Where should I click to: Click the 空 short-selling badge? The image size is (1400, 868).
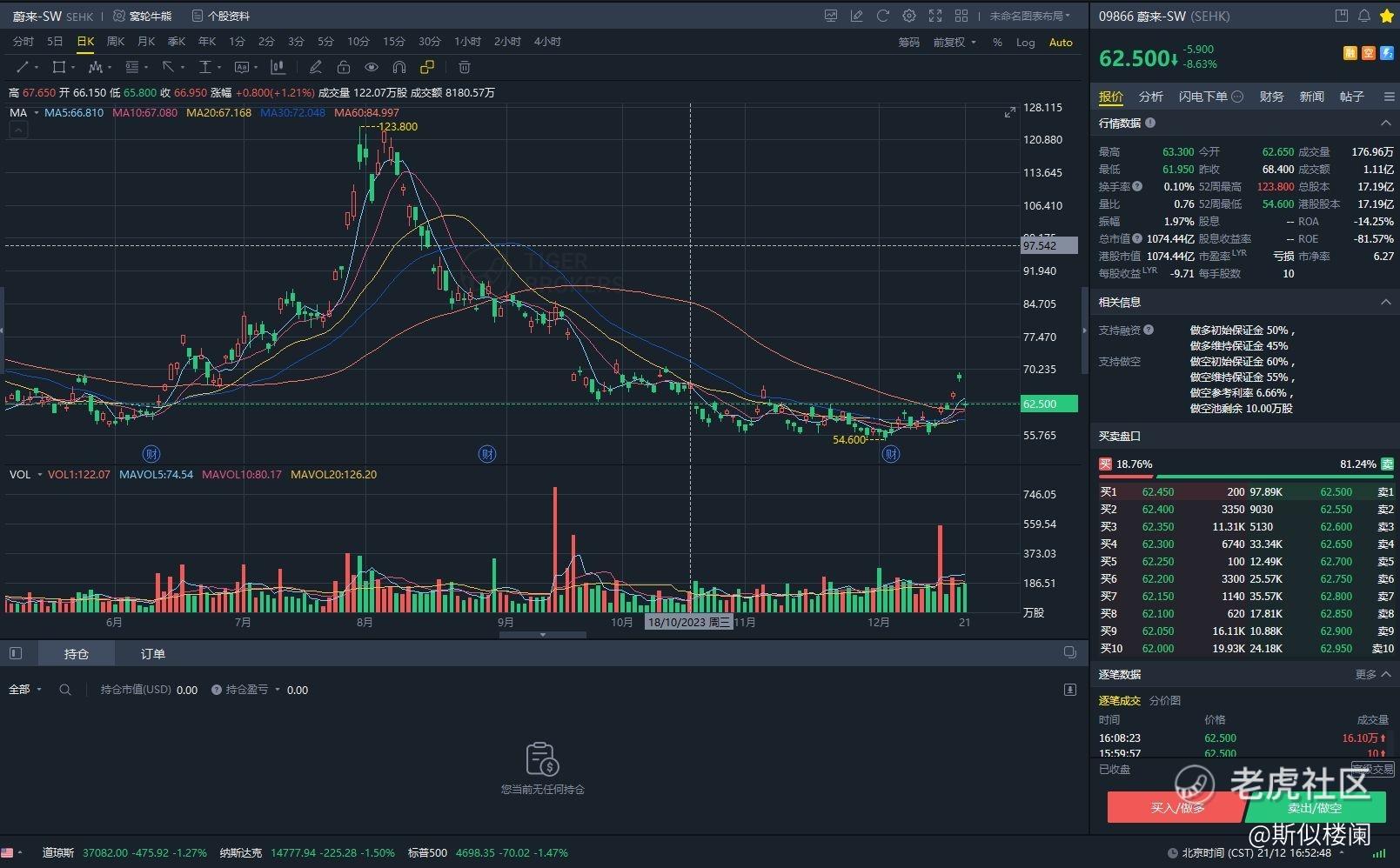click(x=1369, y=53)
